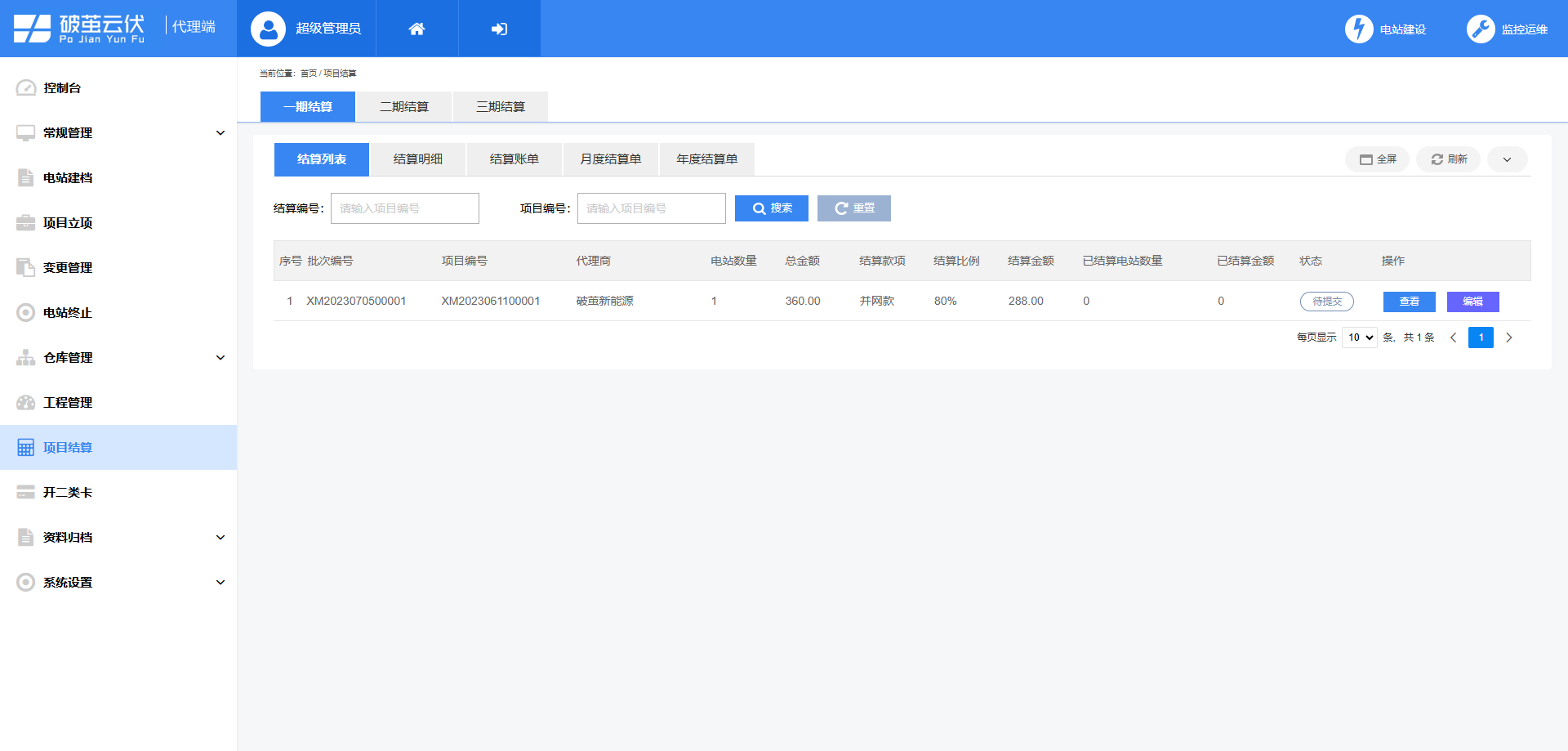This screenshot has width=1568, height=751.
Task: Select the 结算明细 tab
Action: pos(417,159)
